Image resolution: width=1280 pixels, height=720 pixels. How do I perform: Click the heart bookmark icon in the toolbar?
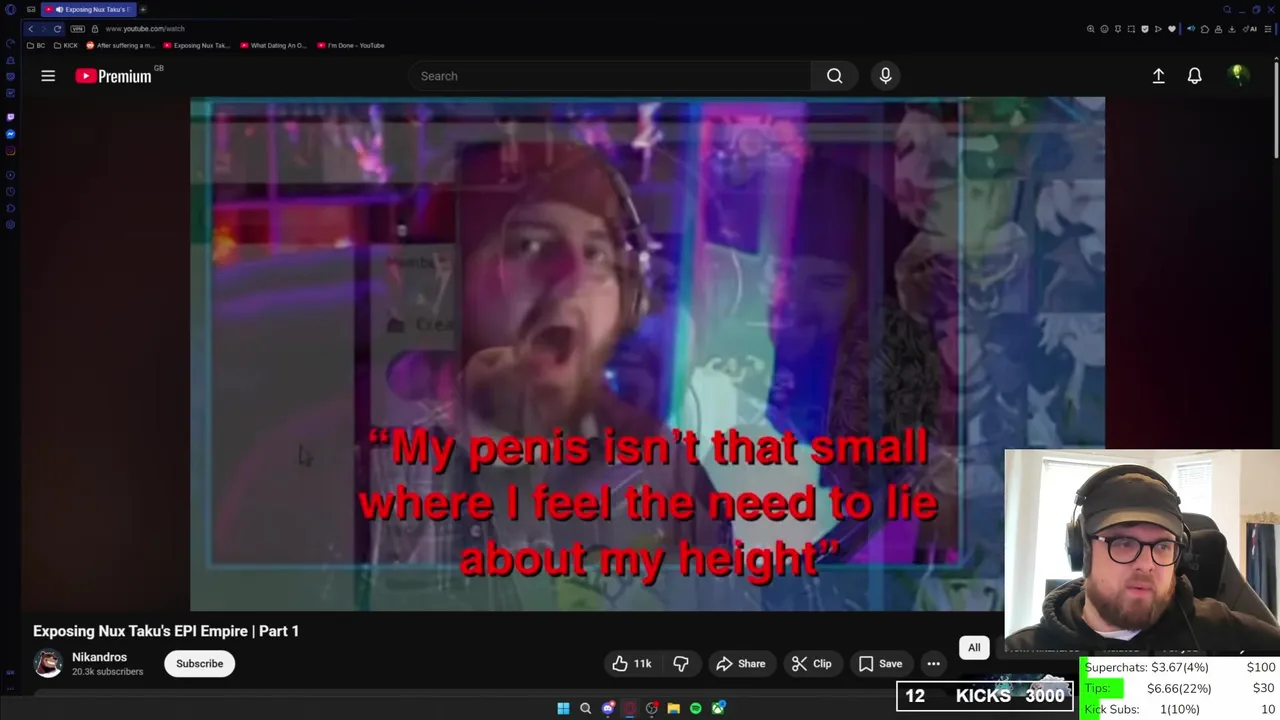click(x=1171, y=29)
